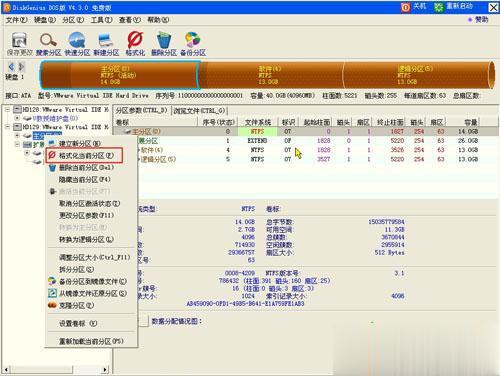Screen dimensions: 500x376
Task: Click the Search Partition (搜索分区) magnifier icon
Action: (48, 40)
